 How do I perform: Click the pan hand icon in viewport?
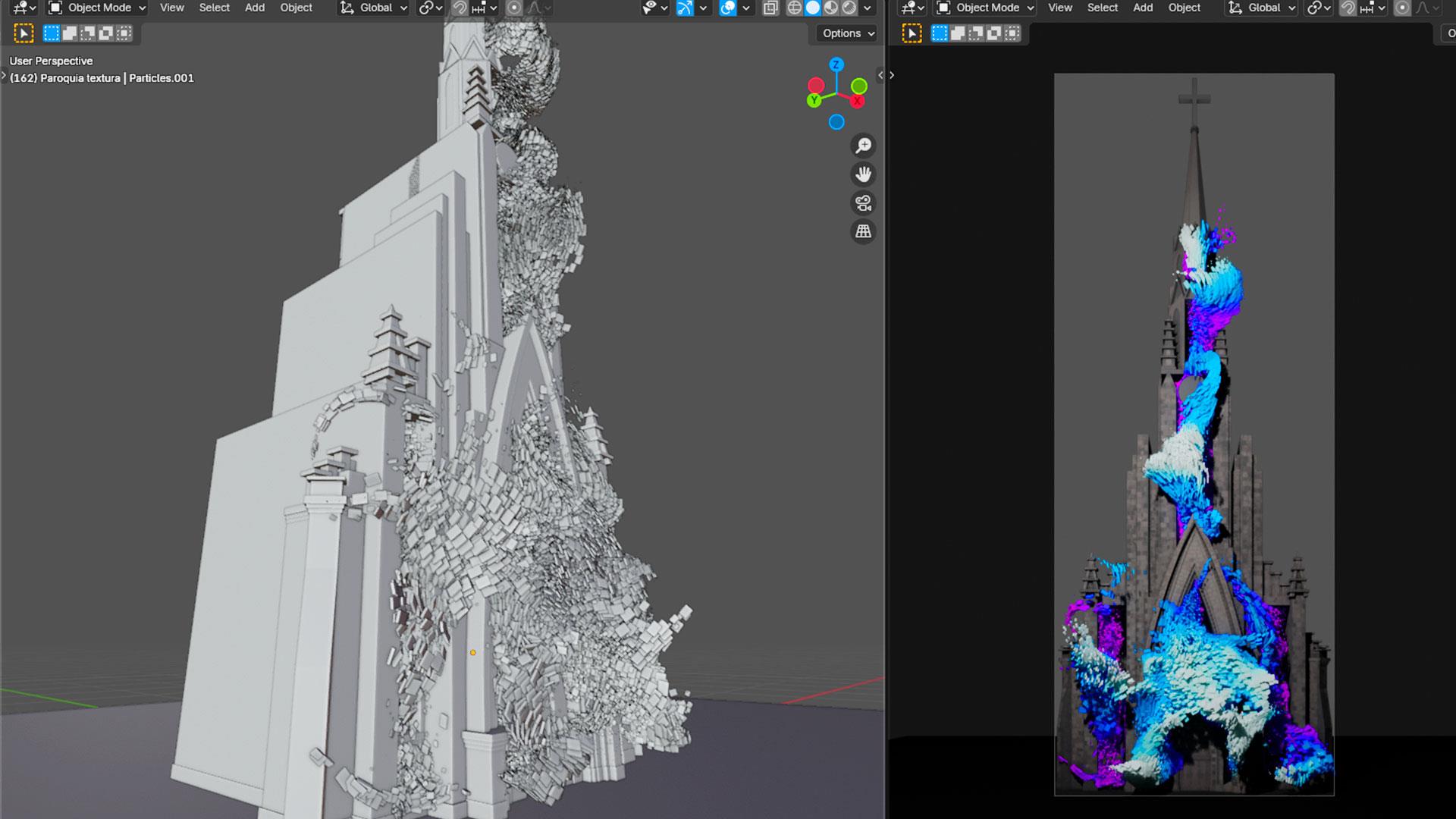[863, 174]
